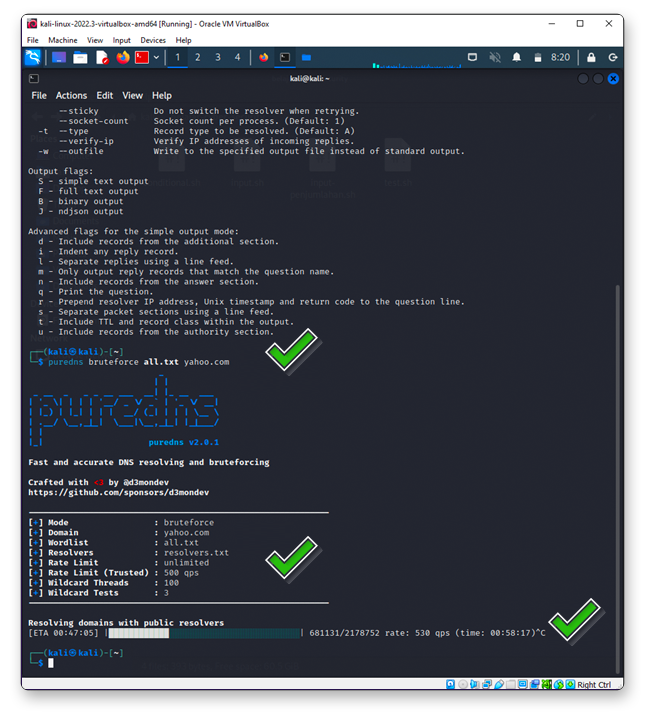Open the notifications bell icon
Image resolution: width=645 pixels, height=719 pixels.
tap(517, 57)
